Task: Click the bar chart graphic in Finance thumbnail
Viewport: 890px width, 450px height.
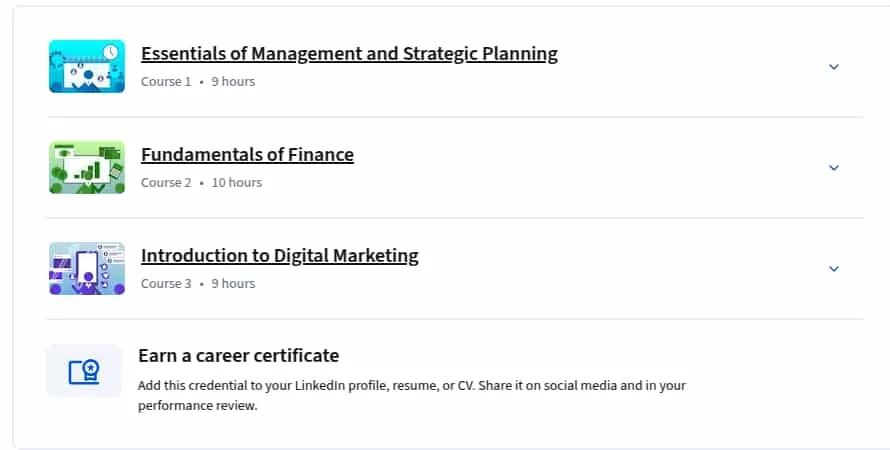Action: coord(89,171)
